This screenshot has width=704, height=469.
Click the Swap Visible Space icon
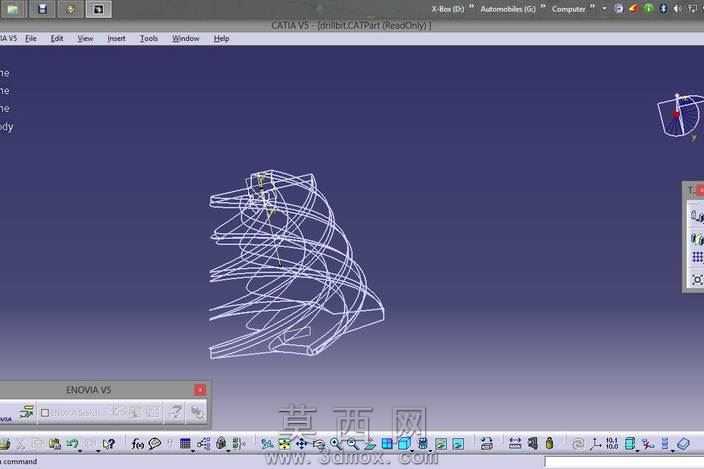[458, 444]
